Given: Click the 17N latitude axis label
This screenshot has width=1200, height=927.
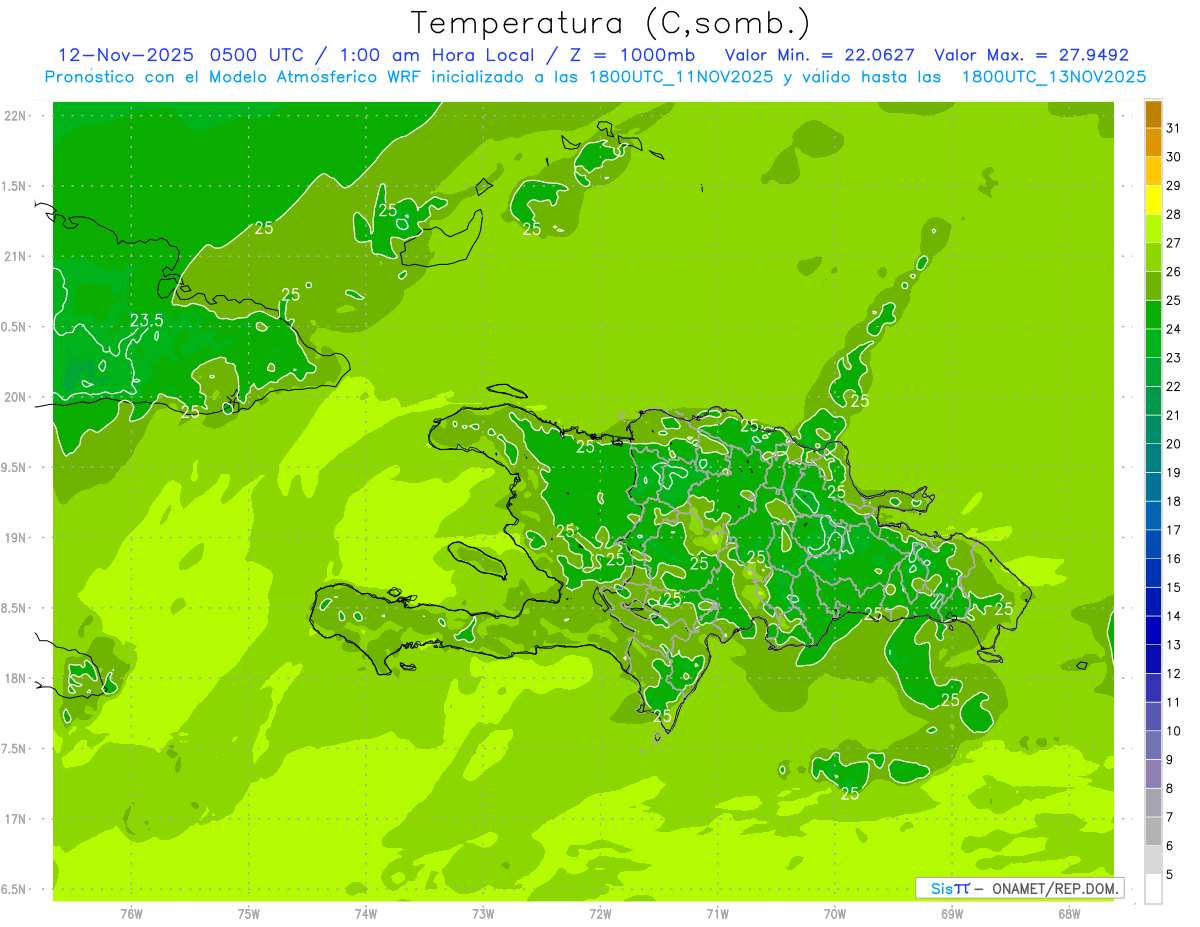Looking at the screenshot, I should tap(14, 819).
